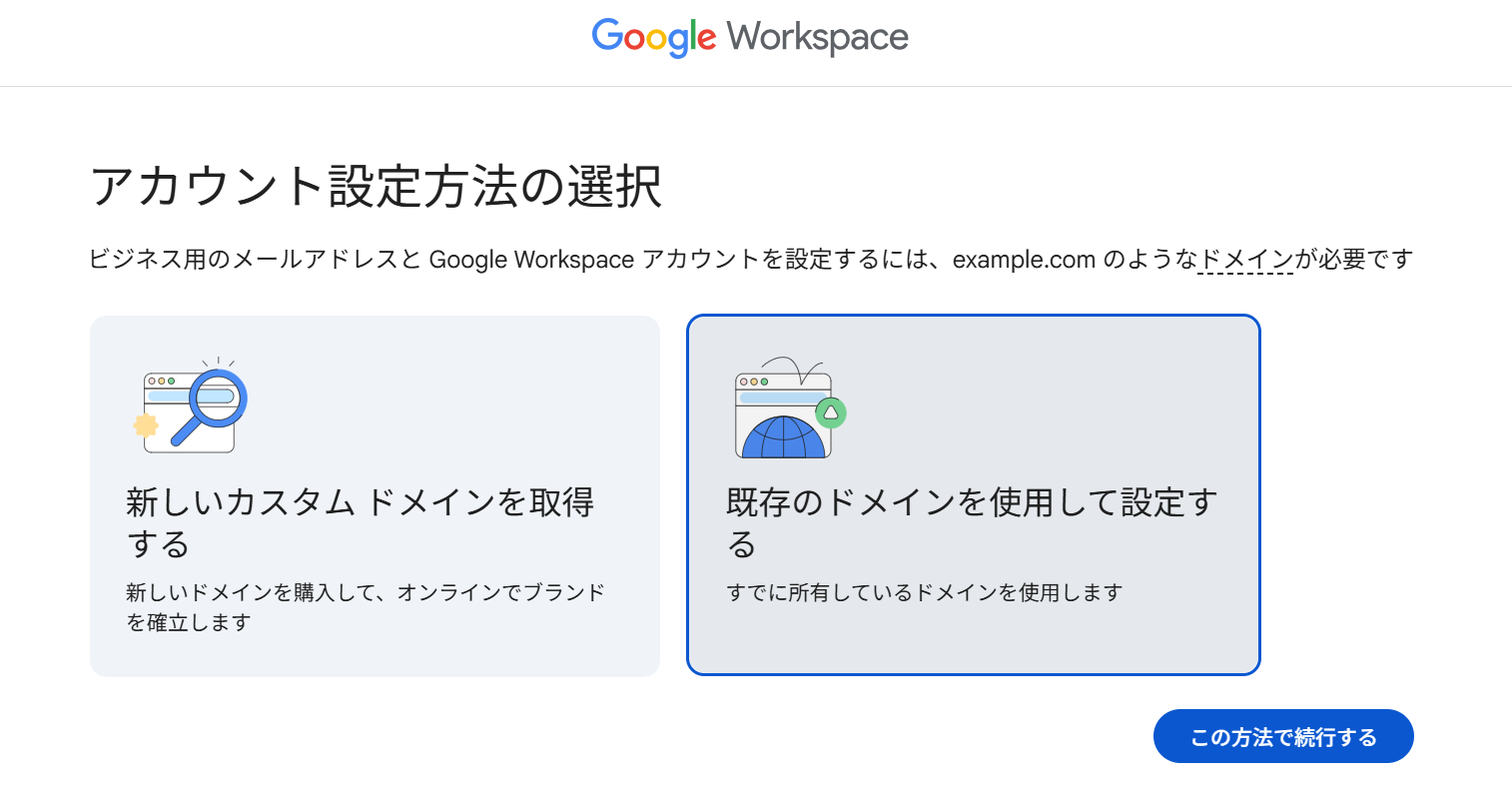Click the magnifying glass illustration icon
Viewport: 1512px width, 800px height.
pyautogui.click(x=216, y=398)
